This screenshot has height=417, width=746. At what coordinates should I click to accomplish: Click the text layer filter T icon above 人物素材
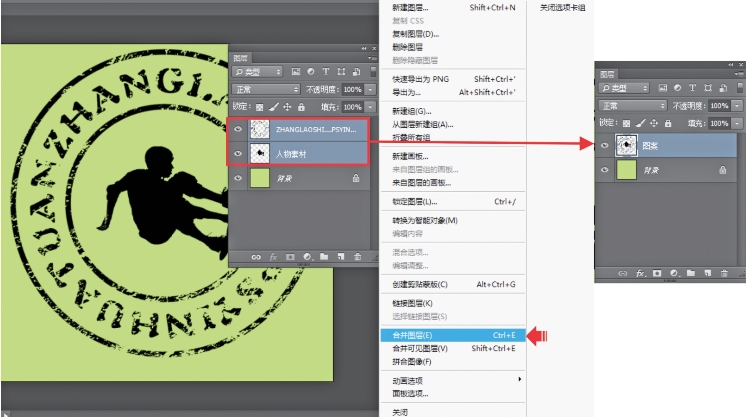pos(326,72)
